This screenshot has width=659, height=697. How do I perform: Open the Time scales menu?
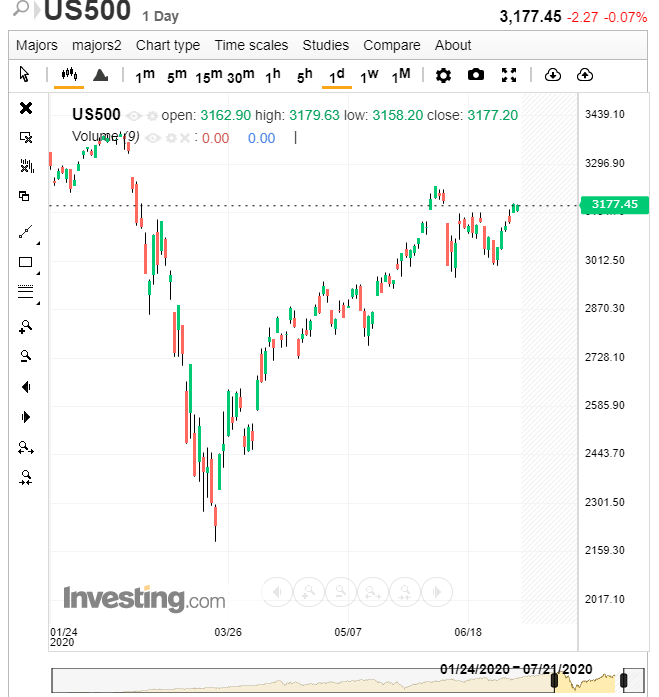[252, 45]
